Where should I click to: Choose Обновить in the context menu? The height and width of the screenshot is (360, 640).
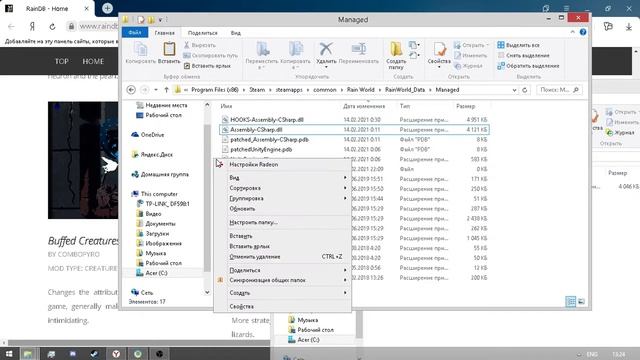(282, 209)
